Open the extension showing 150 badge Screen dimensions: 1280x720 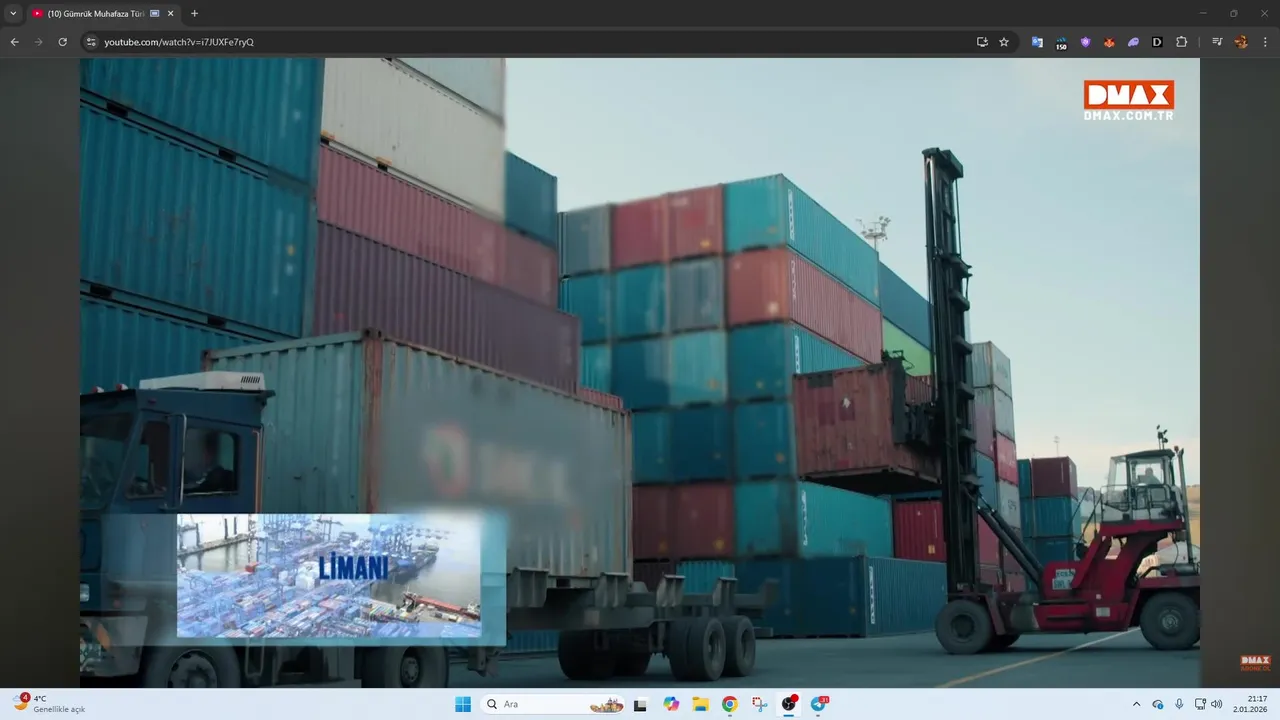pyautogui.click(x=1061, y=43)
